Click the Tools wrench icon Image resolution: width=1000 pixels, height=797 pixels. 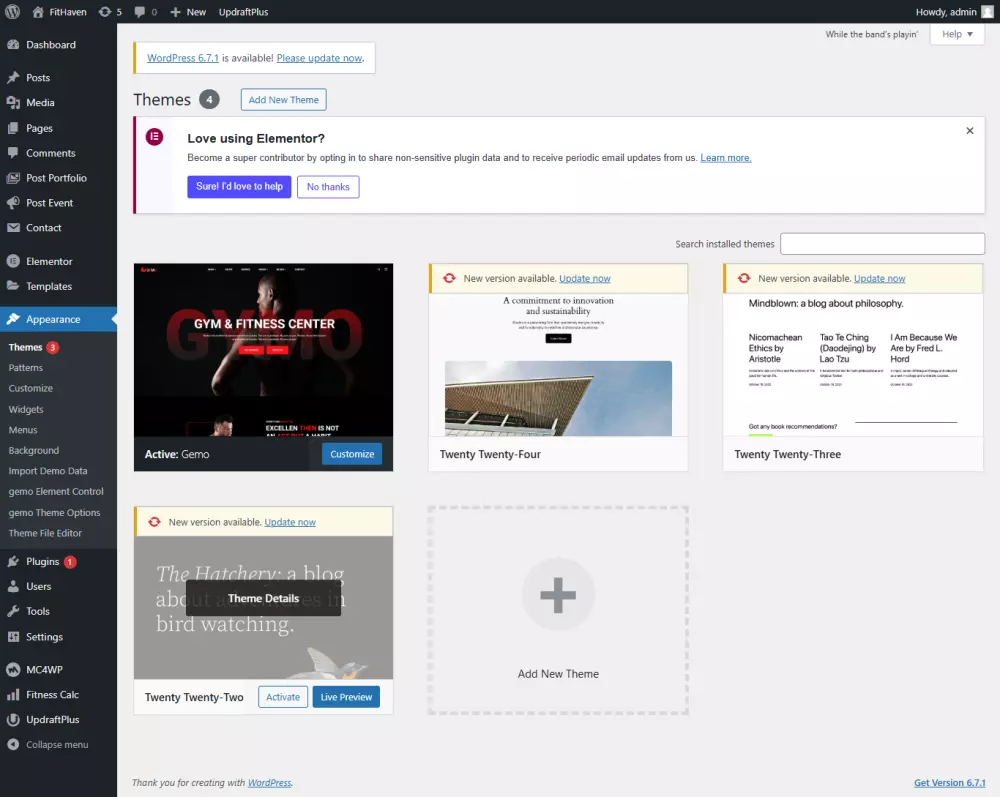[13, 611]
